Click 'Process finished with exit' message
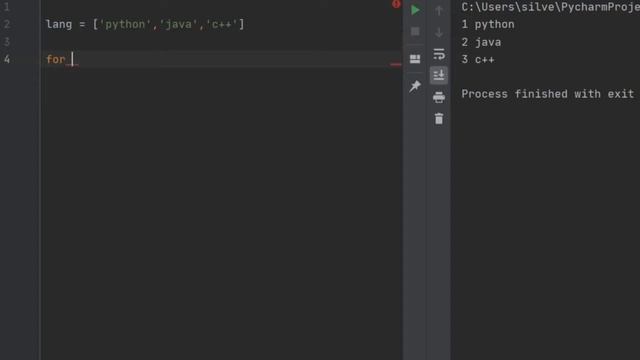The height and width of the screenshot is (360, 640). click(548, 94)
